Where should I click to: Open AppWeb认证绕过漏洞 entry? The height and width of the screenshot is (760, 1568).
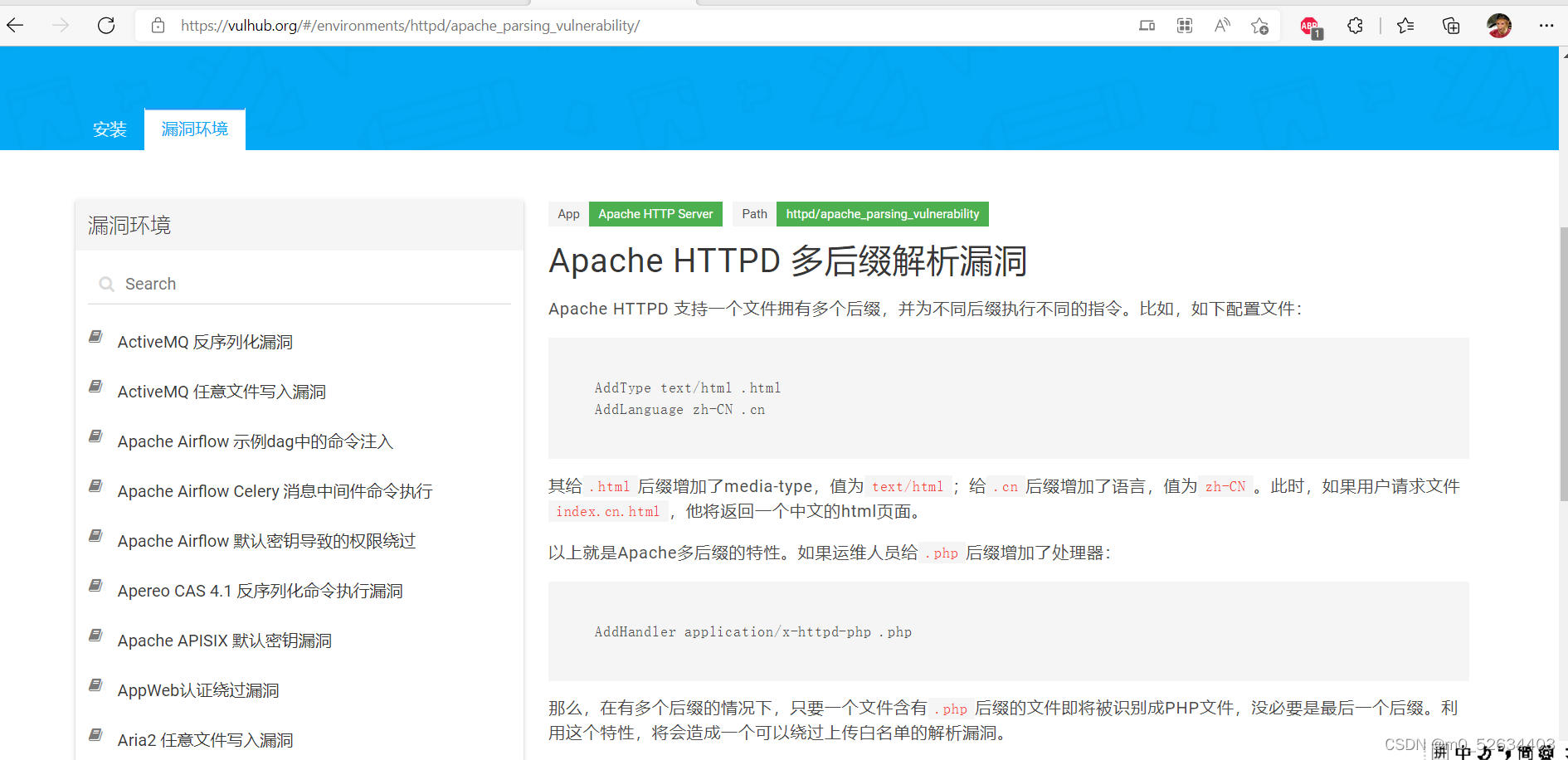tap(198, 690)
